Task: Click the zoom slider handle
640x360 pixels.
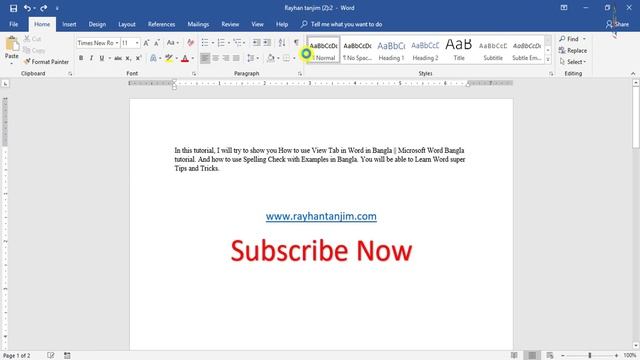Action: coord(590,356)
